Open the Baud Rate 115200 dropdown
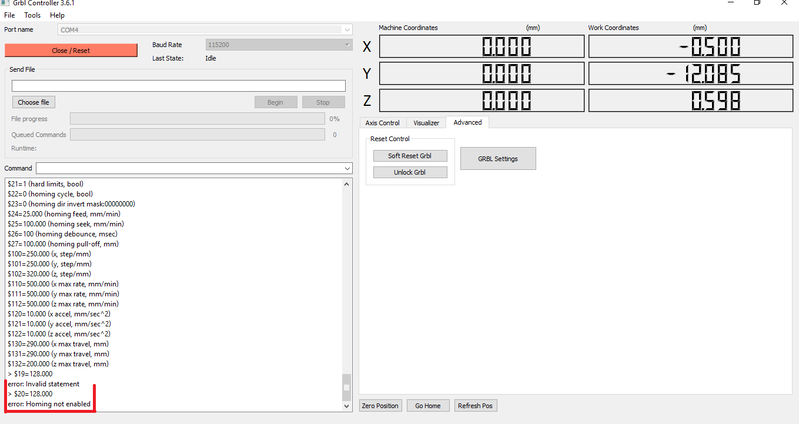 pyautogui.click(x=279, y=45)
